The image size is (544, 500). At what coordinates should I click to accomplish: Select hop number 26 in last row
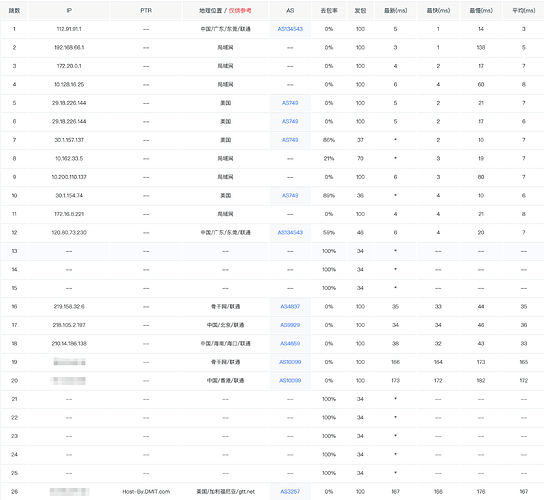tap(14, 492)
